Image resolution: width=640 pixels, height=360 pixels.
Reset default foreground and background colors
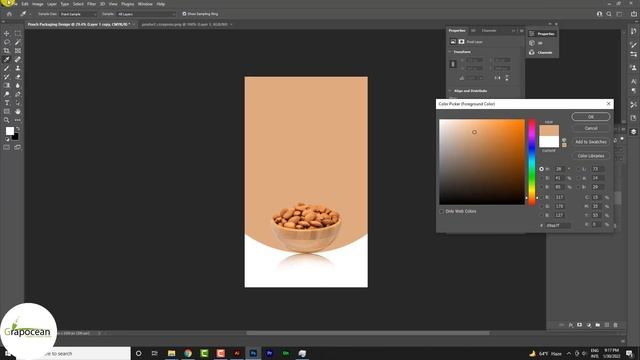tap(7, 139)
